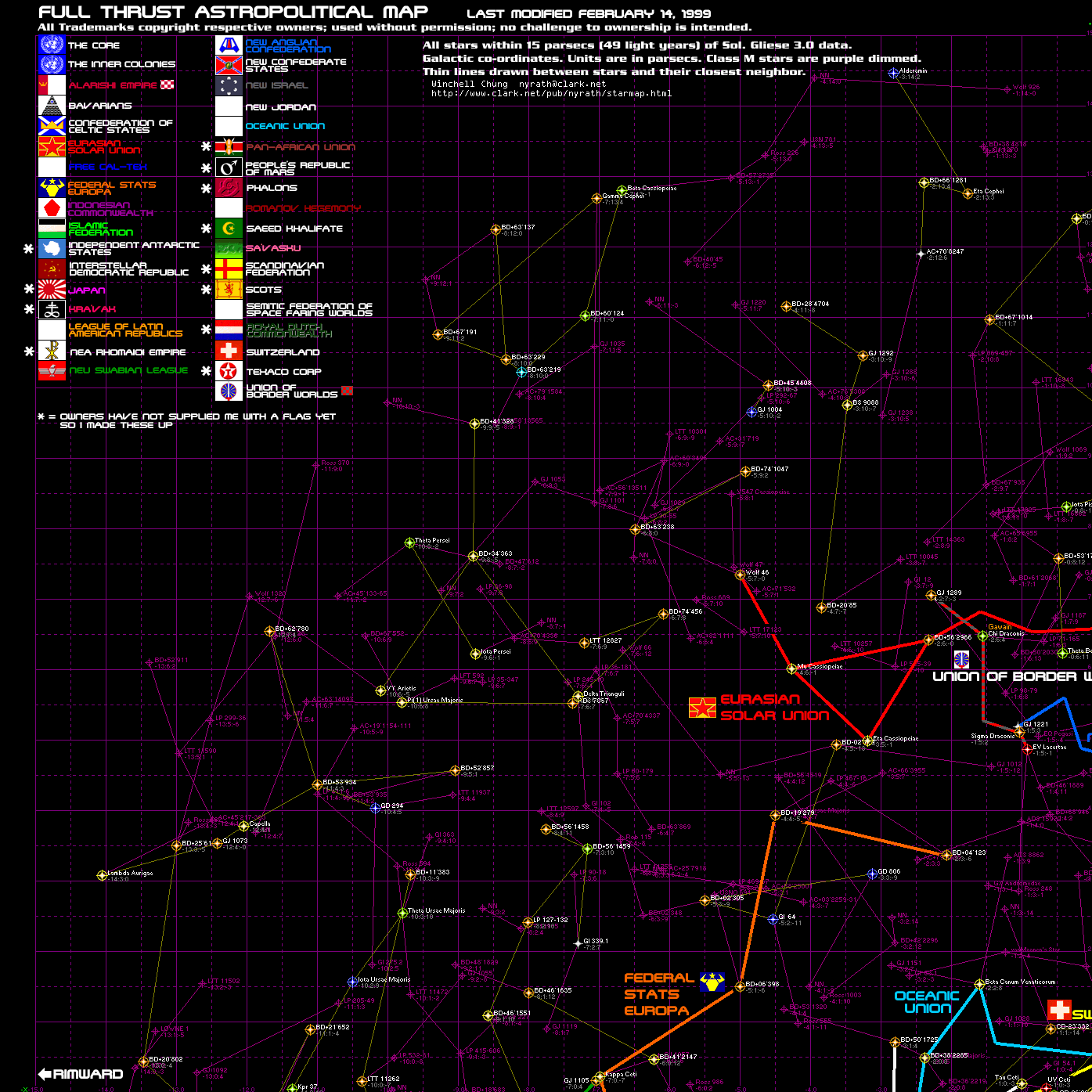The height and width of the screenshot is (1092, 1092).
Task: Select the Theta Persei star marker
Action: [409, 542]
